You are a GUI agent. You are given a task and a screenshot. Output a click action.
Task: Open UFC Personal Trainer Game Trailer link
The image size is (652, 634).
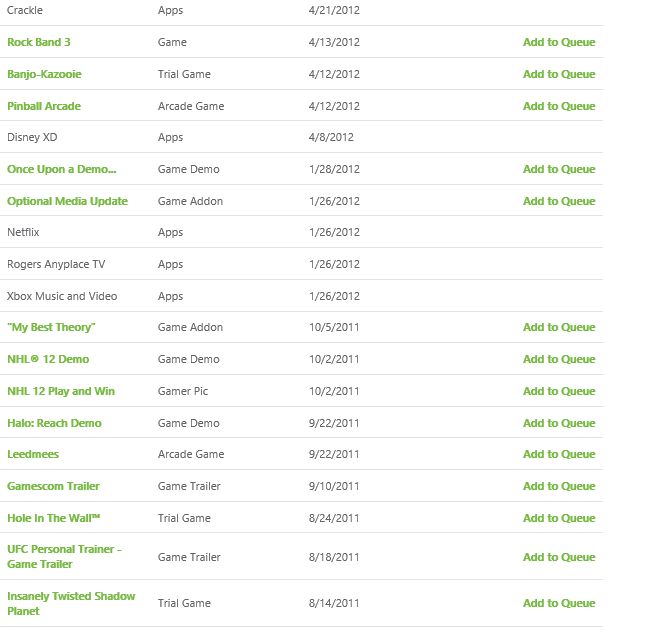click(x=64, y=557)
